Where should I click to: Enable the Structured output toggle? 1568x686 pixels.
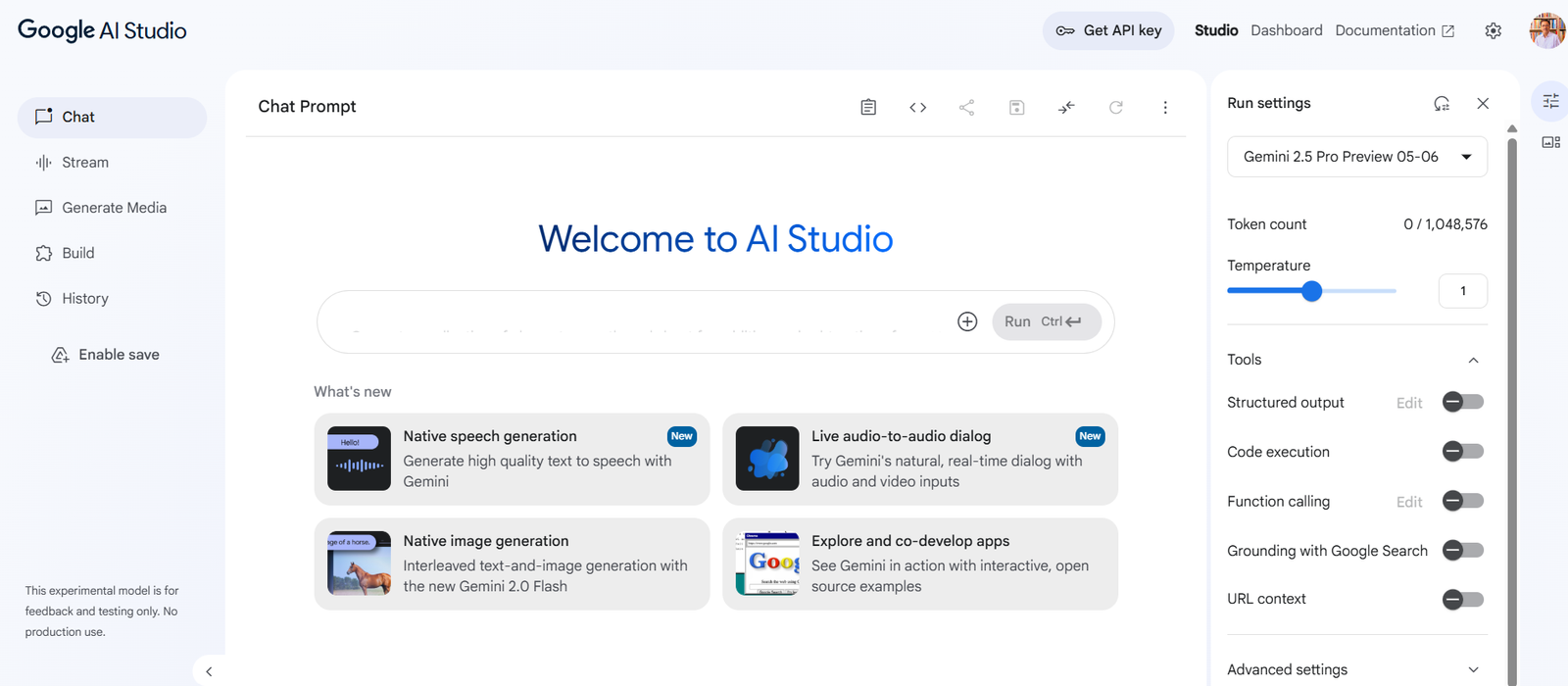1463,402
